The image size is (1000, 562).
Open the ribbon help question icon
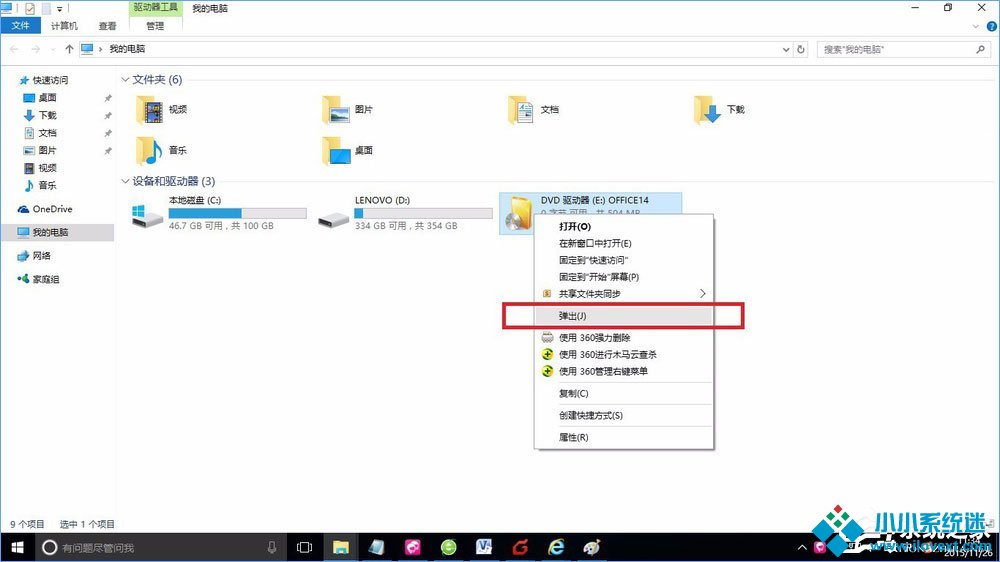coord(992,27)
